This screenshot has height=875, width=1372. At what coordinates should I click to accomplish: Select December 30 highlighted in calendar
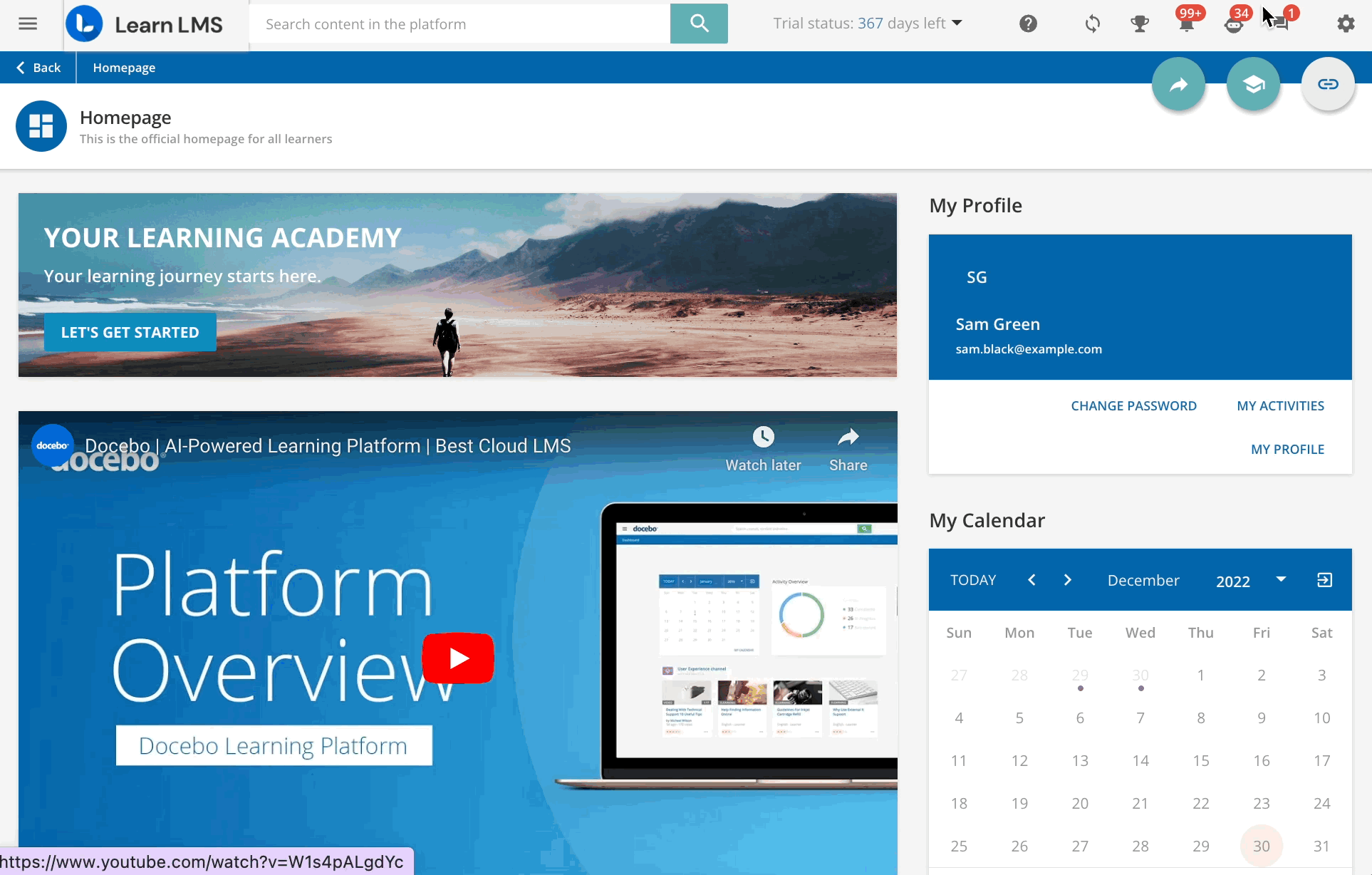pyautogui.click(x=1262, y=846)
